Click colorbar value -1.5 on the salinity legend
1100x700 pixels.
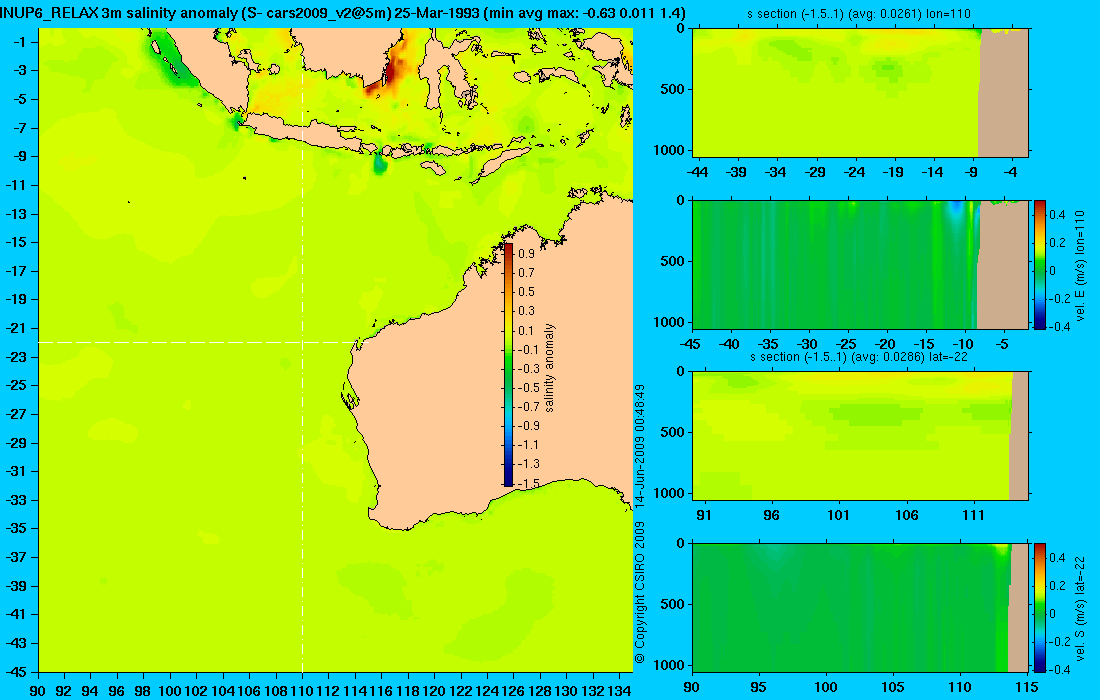[528, 483]
